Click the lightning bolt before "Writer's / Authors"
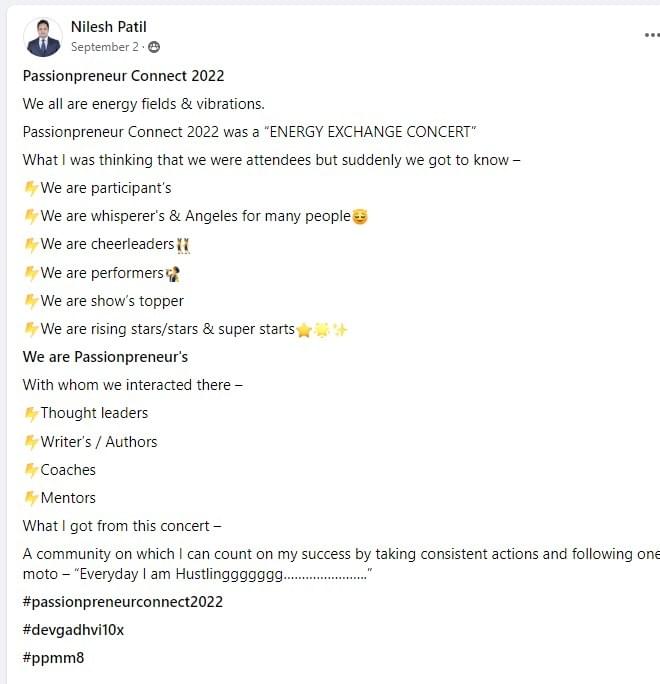This screenshot has height=684, width=660. [x=31, y=442]
